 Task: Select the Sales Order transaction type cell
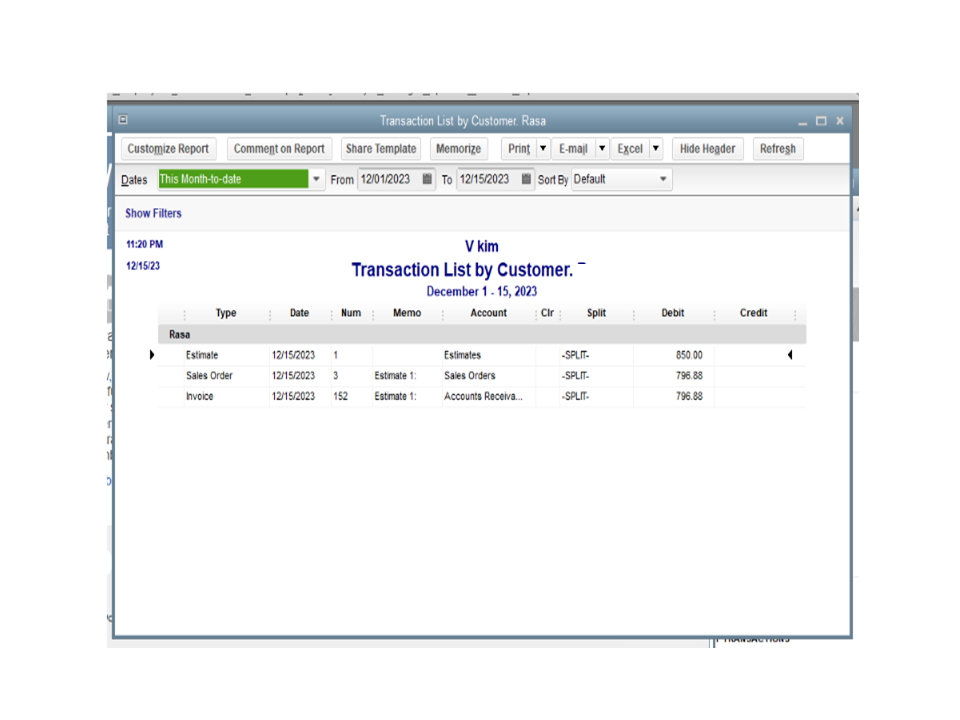pyautogui.click(x=209, y=375)
